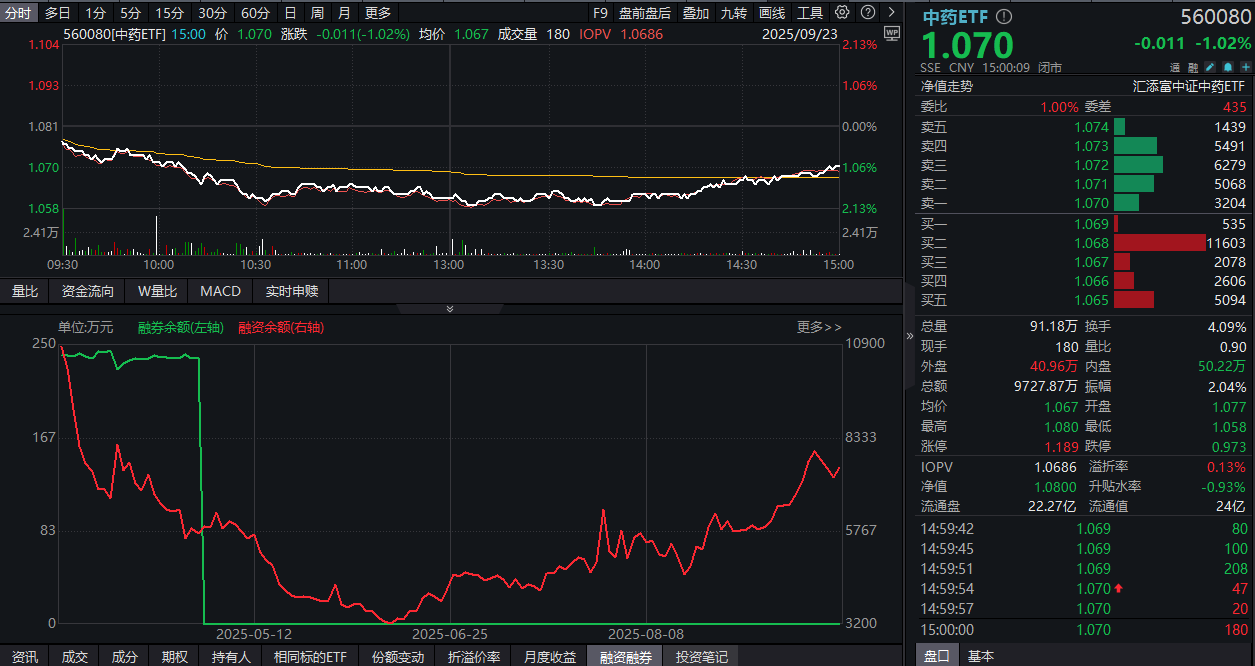
Task: Toggle 叠加 overlay option
Action: [696, 13]
